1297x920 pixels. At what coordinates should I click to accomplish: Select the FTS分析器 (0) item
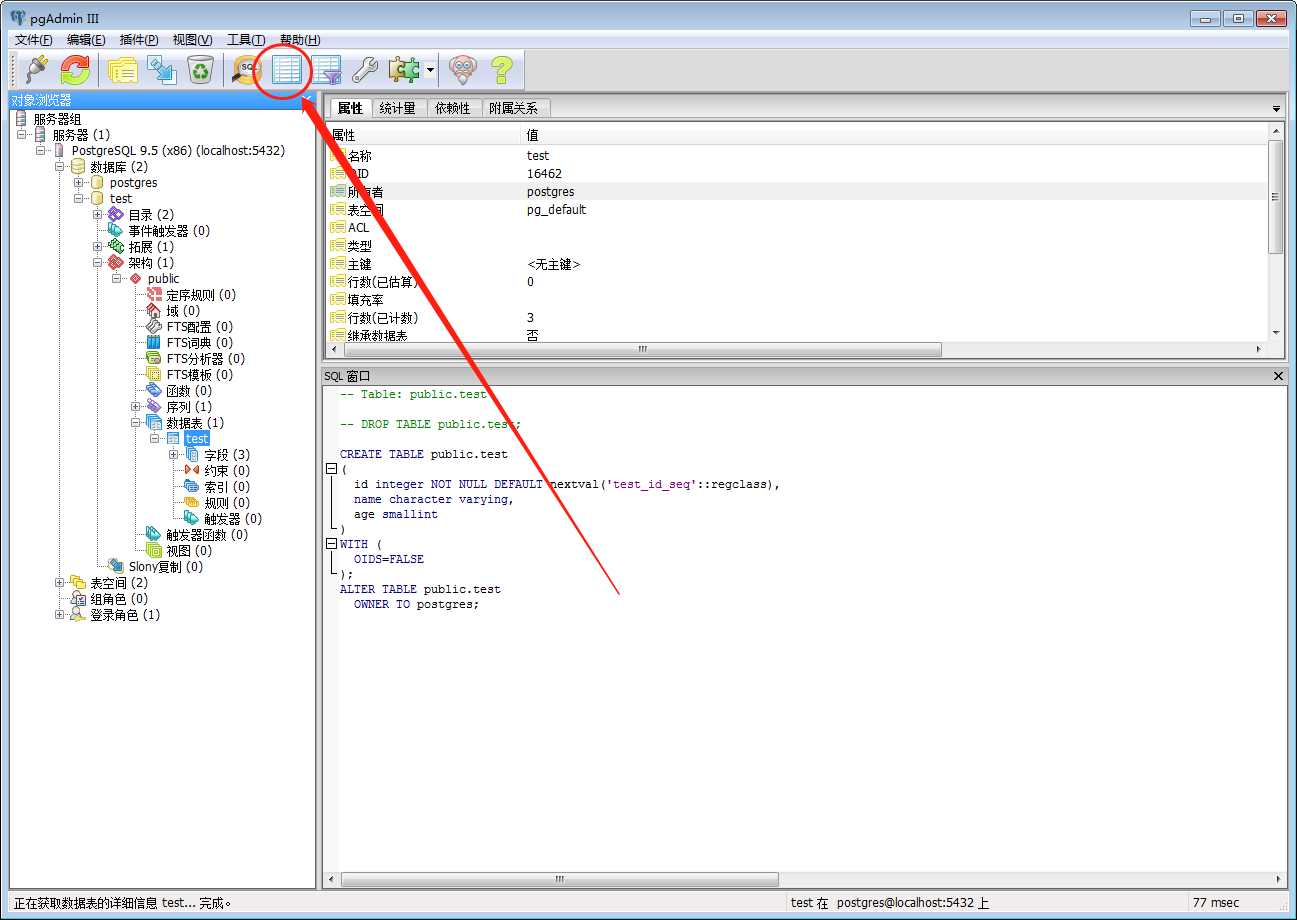pos(205,359)
